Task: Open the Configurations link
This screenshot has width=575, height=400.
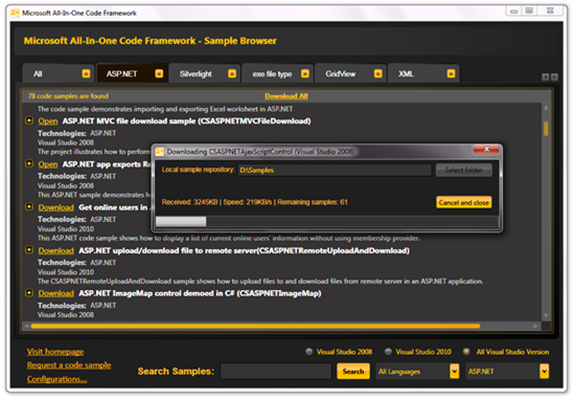Action: click(x=57, y=379)
